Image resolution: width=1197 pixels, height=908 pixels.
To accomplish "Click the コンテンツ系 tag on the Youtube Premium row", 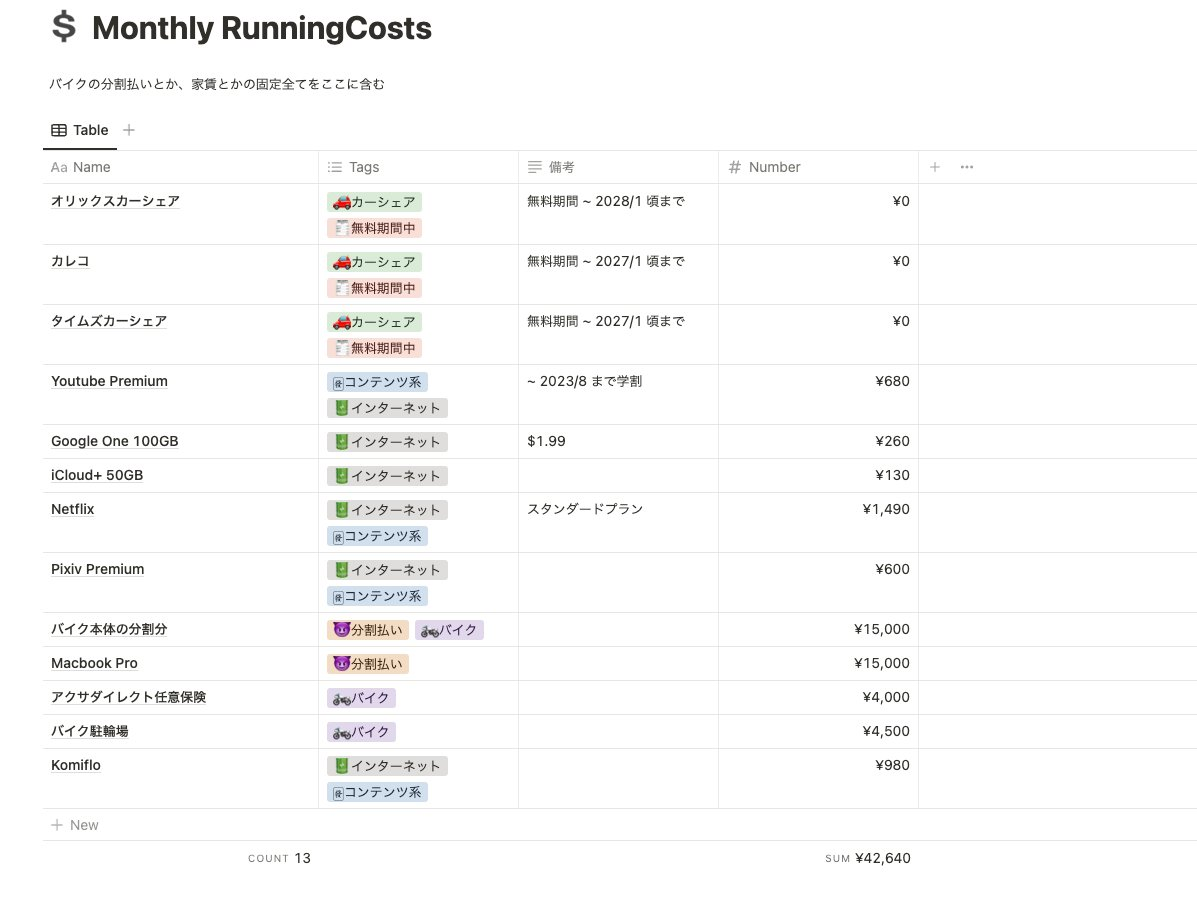I will click(x=377, y=382).
